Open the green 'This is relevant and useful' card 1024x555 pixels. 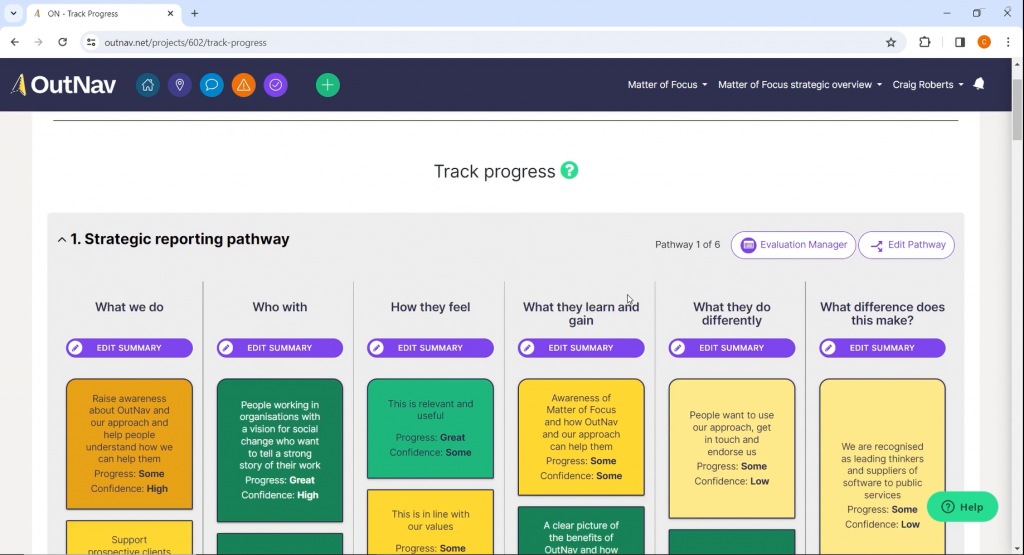pos(430,428)
